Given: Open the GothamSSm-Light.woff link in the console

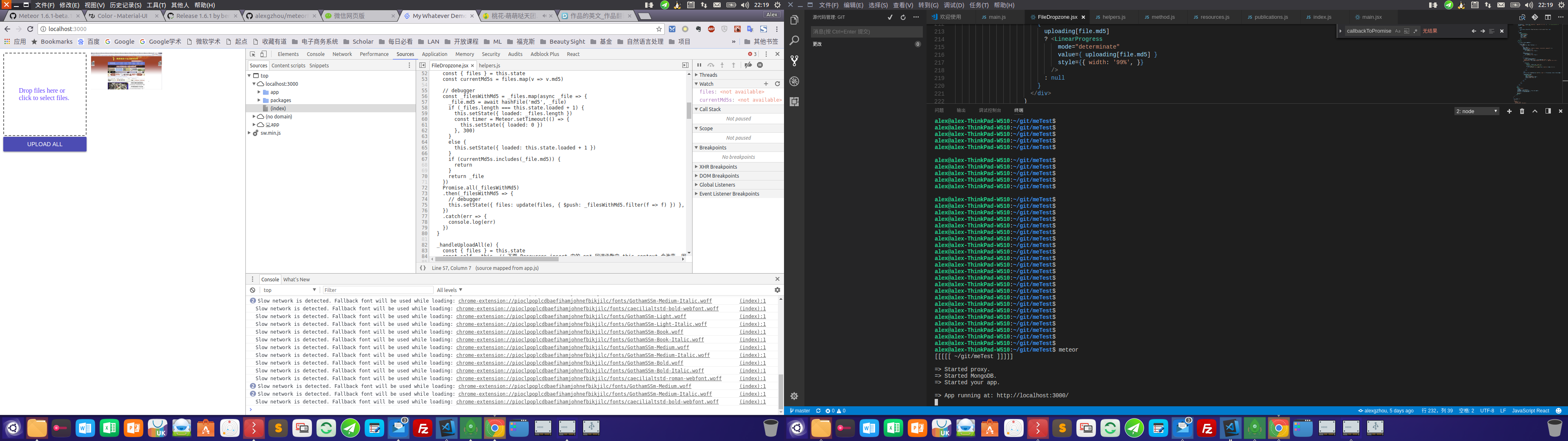Looking at the screenshot, I should tap(571, 316).
